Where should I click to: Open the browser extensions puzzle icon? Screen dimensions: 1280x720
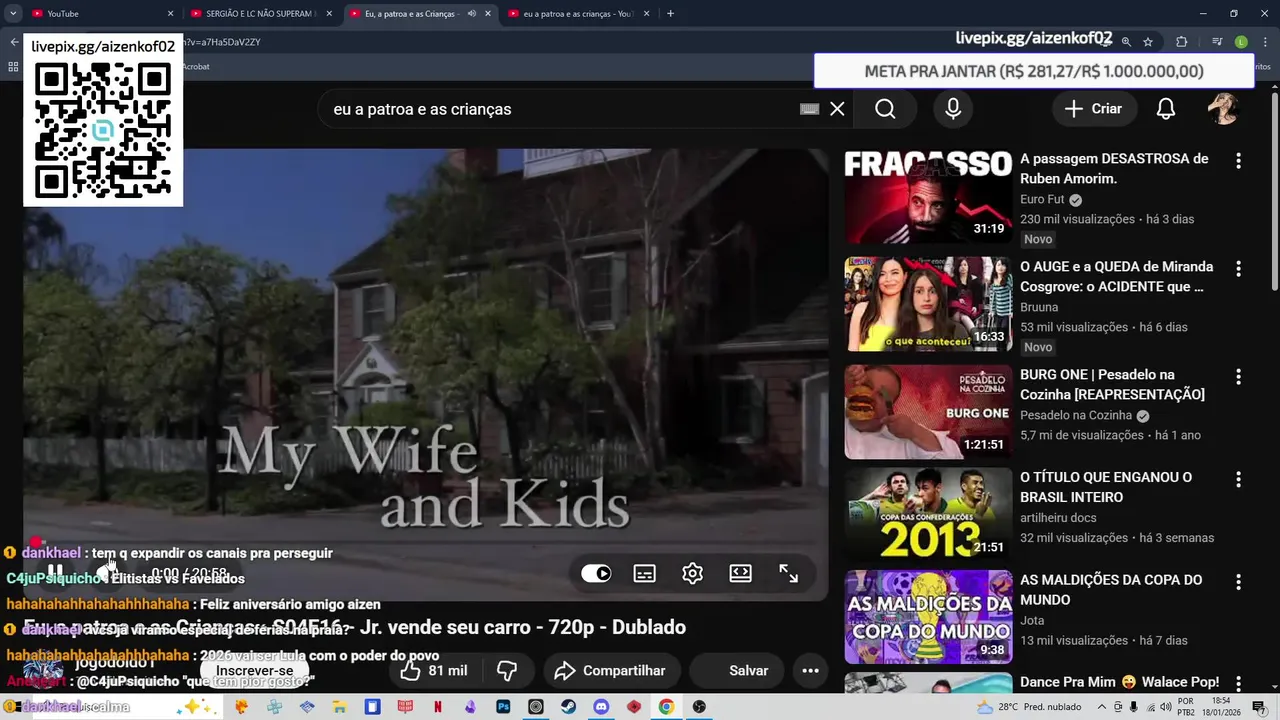[x=1181, y=42]
